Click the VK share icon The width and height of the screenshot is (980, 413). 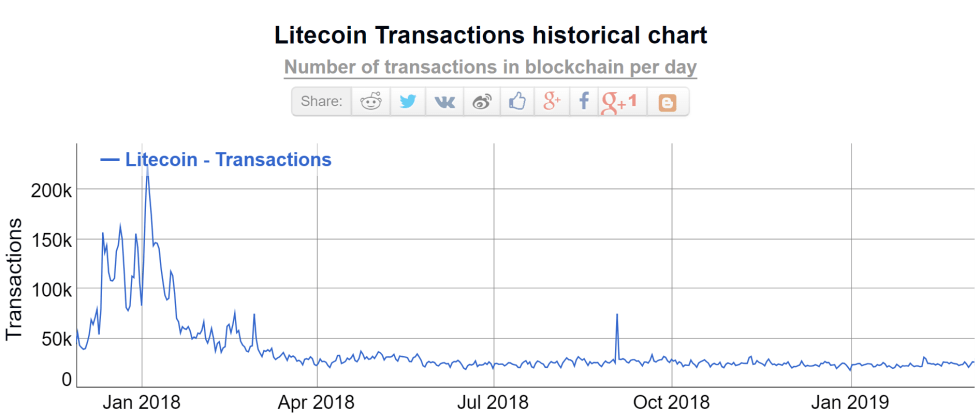coord(444,102)
